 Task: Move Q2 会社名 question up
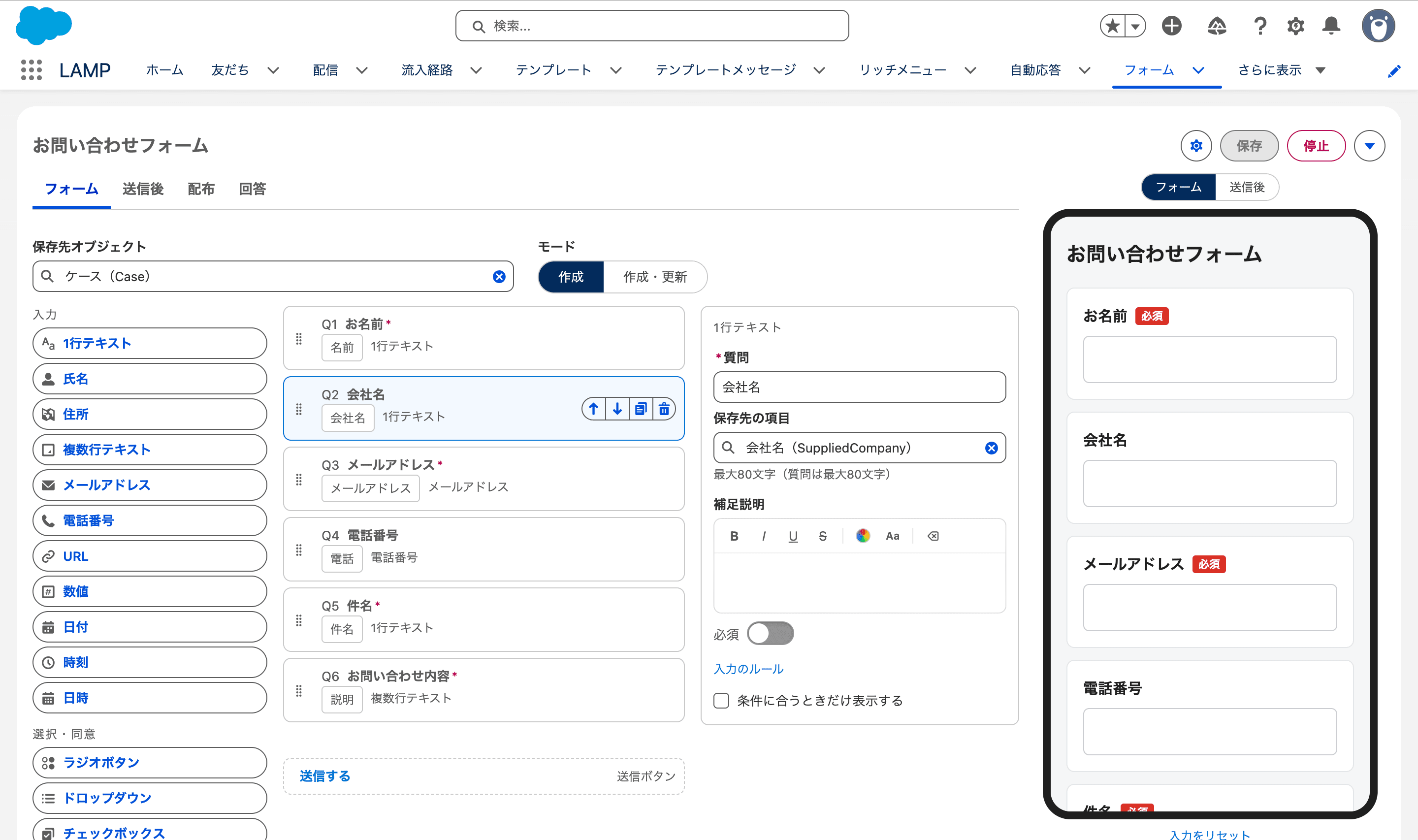tap(594, 409)
